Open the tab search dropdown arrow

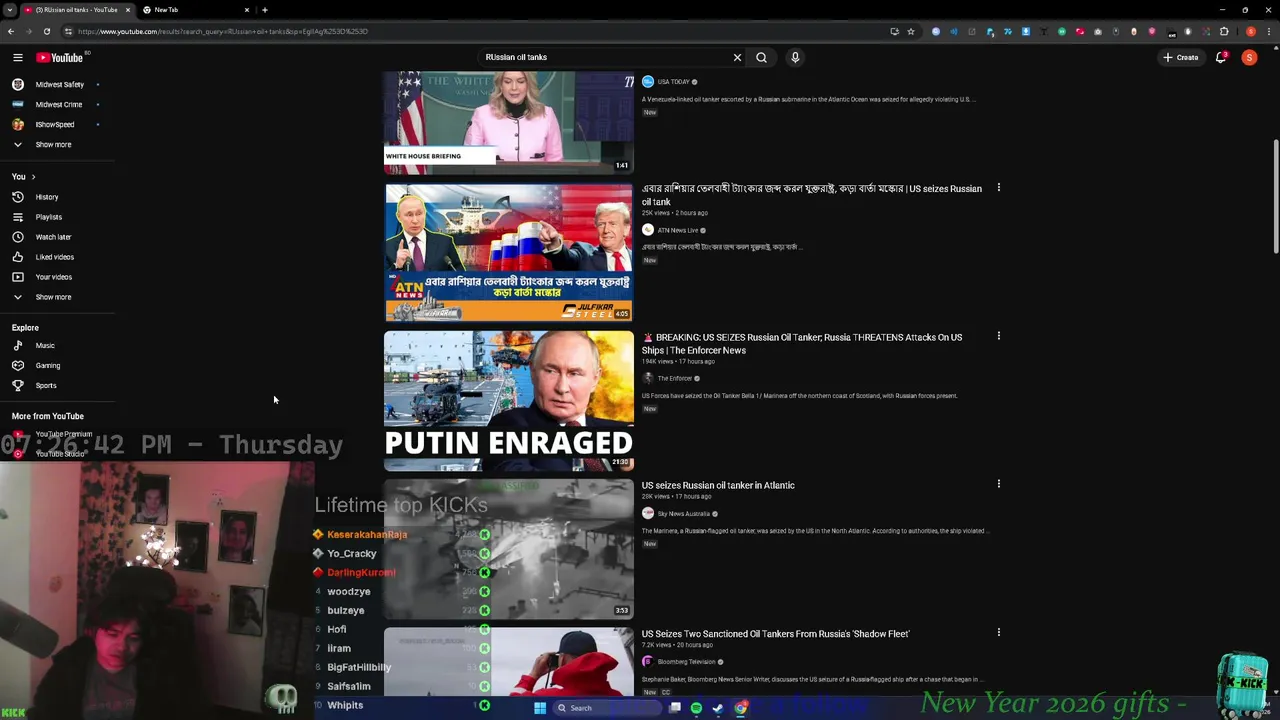point(9,10)
